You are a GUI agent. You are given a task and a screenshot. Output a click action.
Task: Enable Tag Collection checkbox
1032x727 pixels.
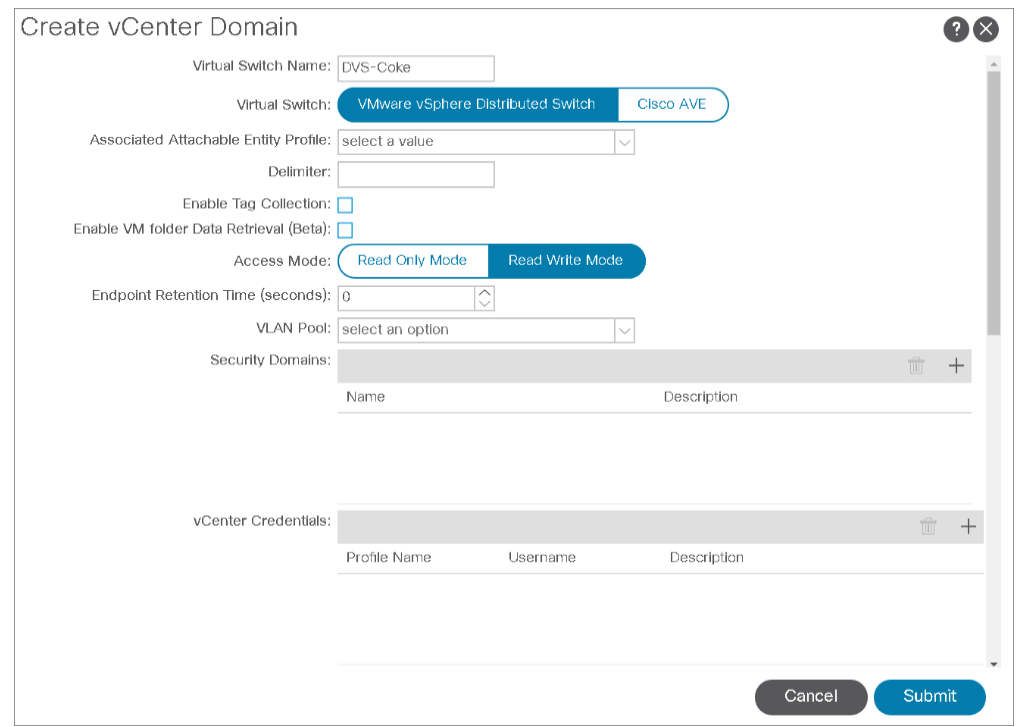345,205
